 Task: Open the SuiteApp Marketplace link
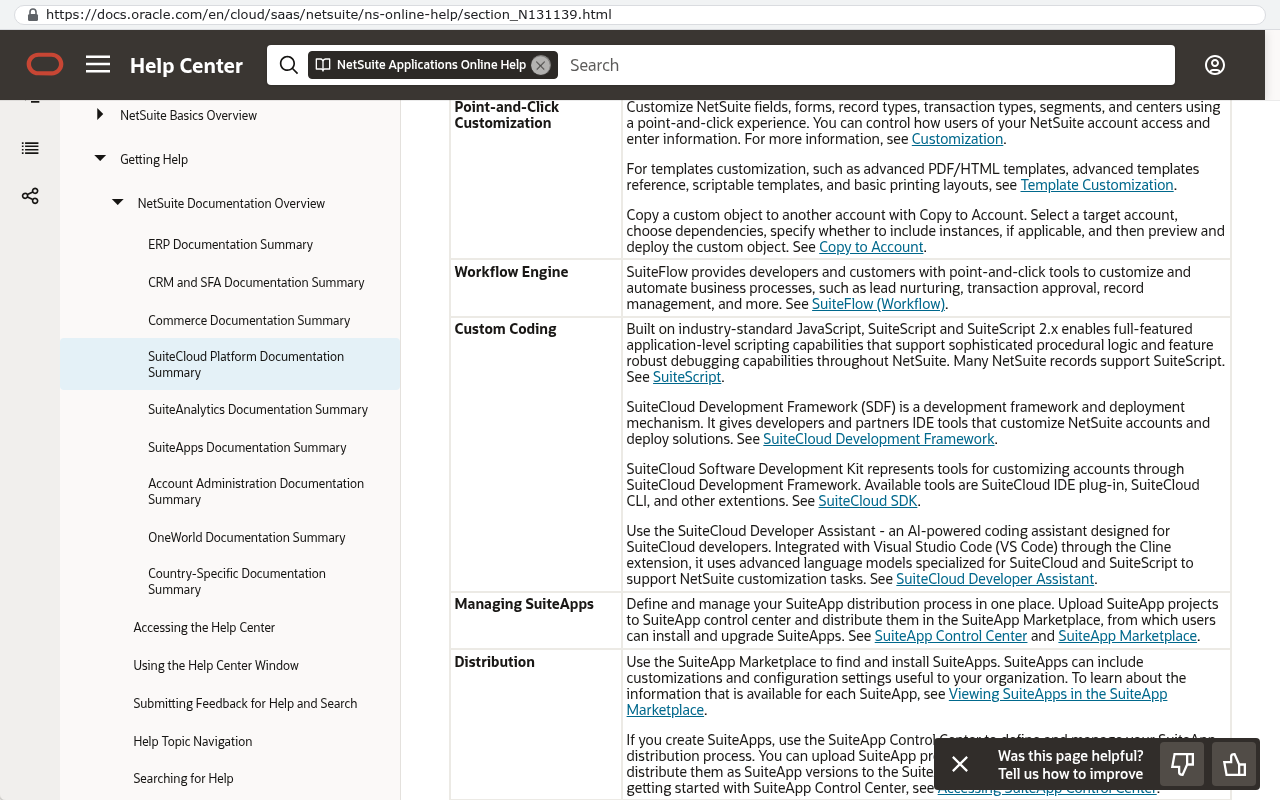[x=1128, y=636]
